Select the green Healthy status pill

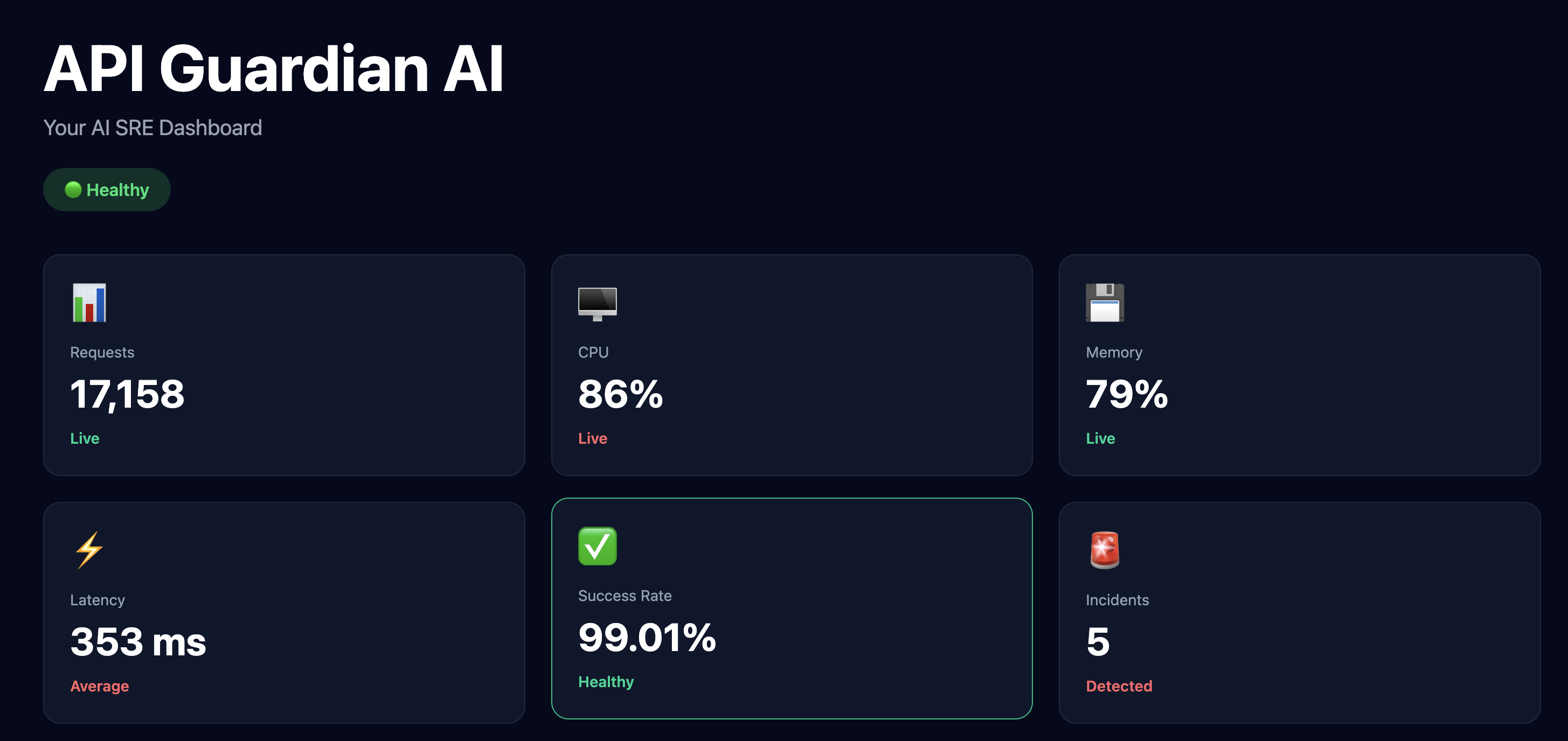(x=107, y=190)
